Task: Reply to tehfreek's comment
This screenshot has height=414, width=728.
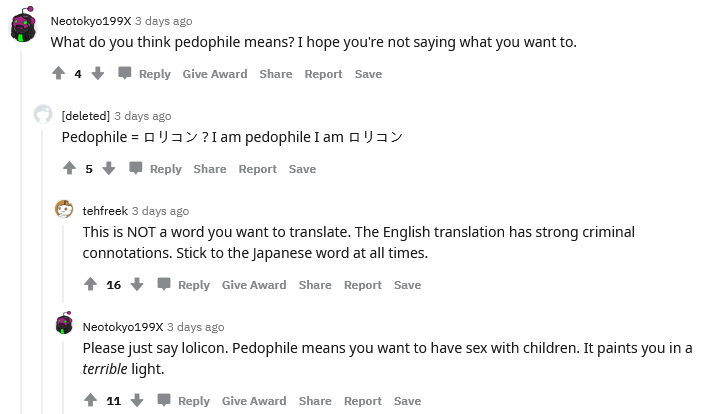Action: [x=184, y=285]
